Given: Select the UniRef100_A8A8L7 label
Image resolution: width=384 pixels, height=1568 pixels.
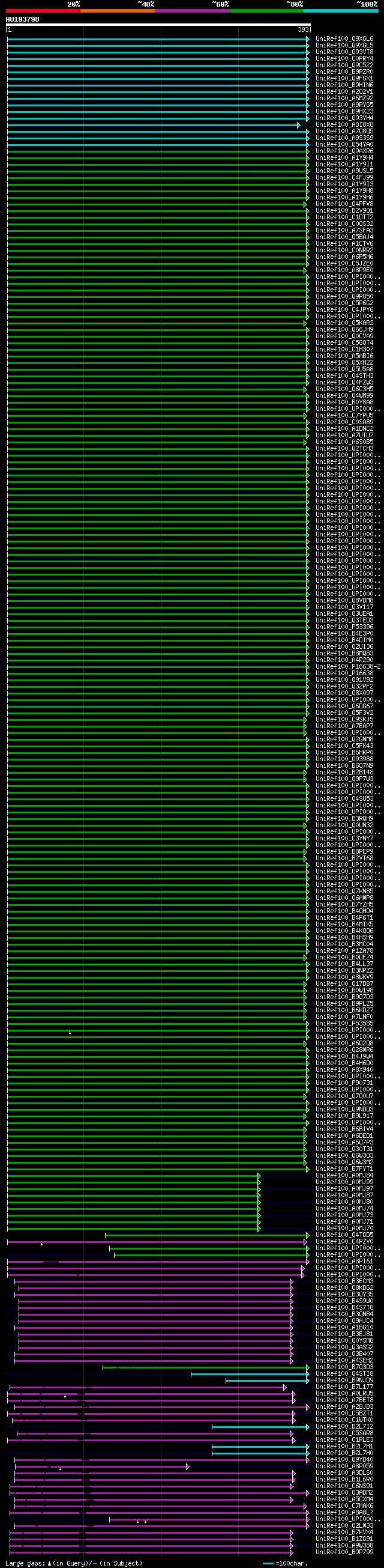Looking at the screenshot, I should pos(344,1513).
